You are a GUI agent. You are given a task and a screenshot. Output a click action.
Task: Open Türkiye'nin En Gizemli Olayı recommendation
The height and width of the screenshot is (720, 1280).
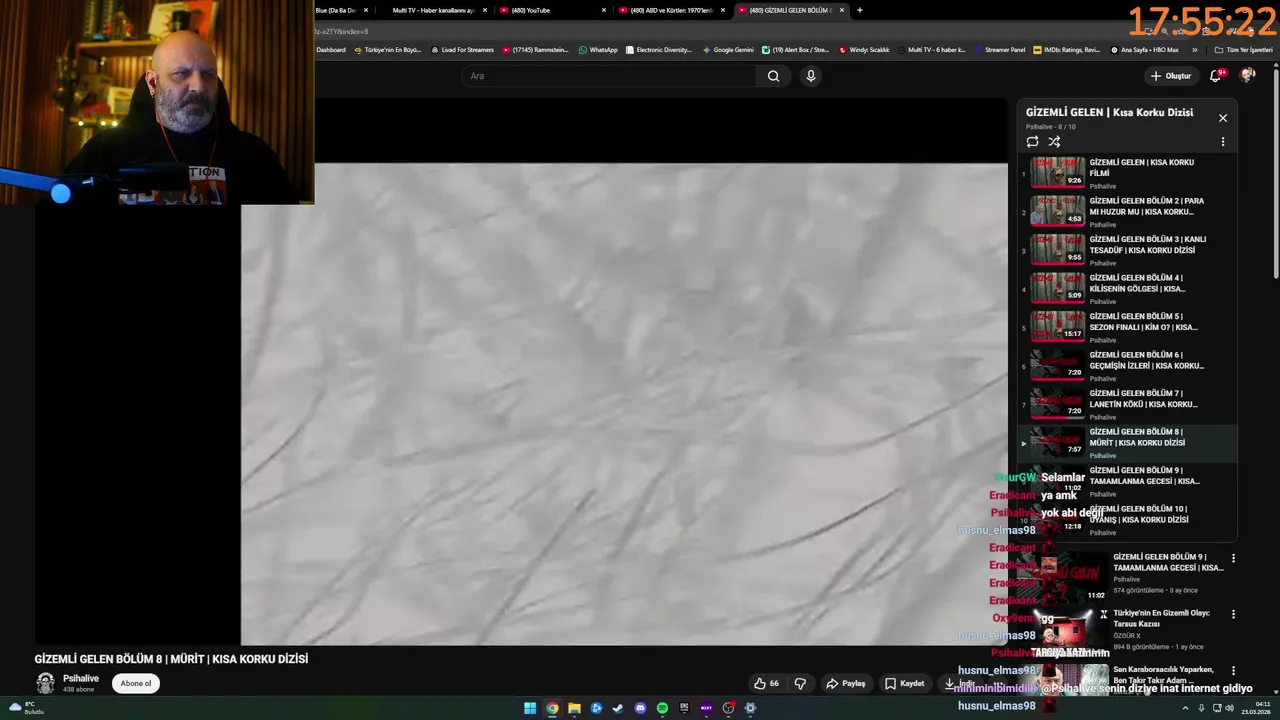1161,618
